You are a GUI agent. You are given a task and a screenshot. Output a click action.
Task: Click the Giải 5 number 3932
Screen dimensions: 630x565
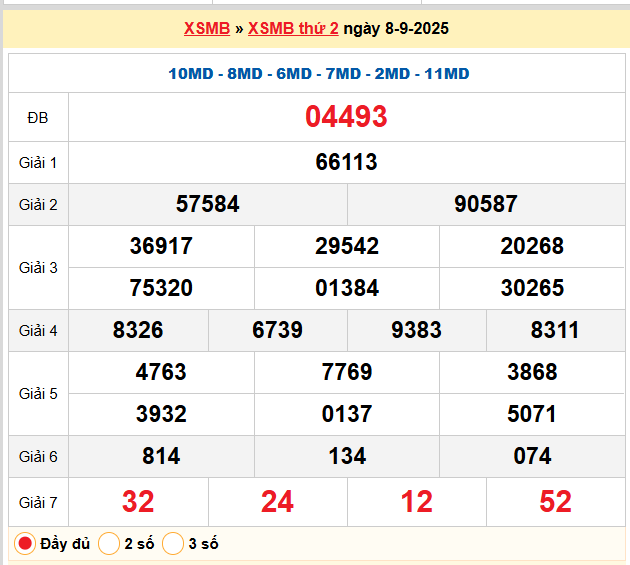161,414
